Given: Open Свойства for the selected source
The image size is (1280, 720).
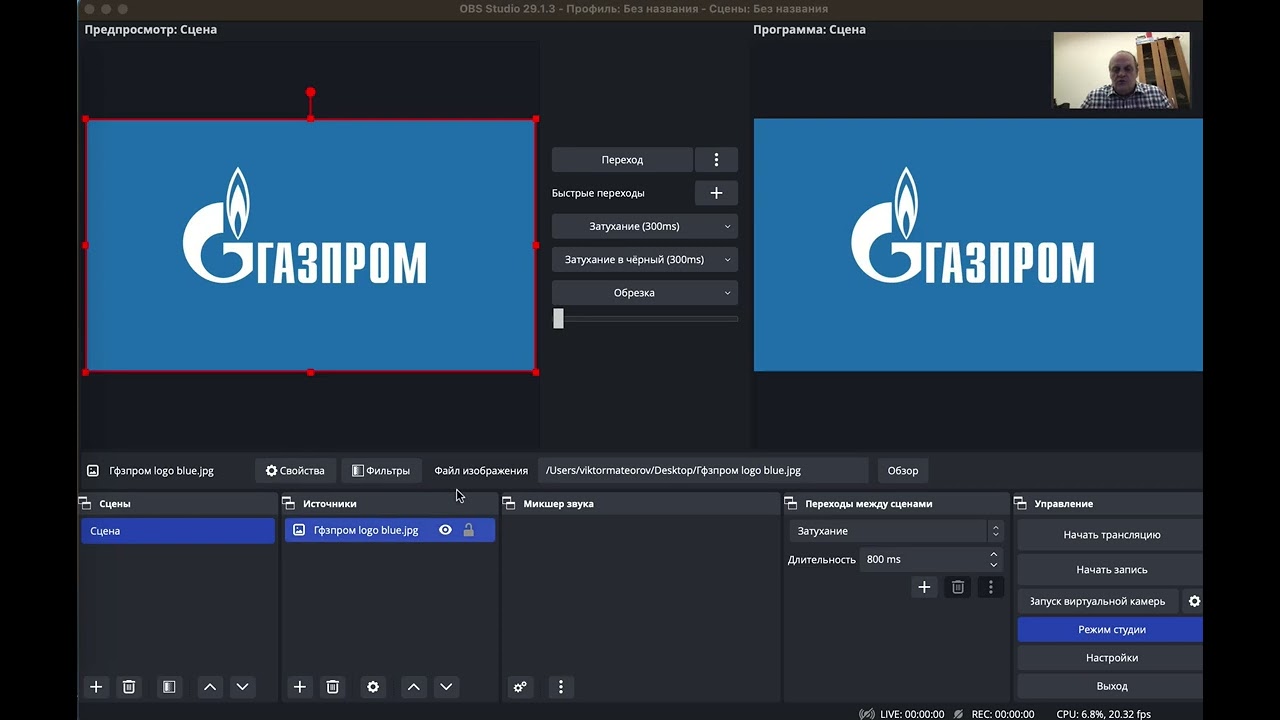Looking at the screenshot, I should (295, 471).
